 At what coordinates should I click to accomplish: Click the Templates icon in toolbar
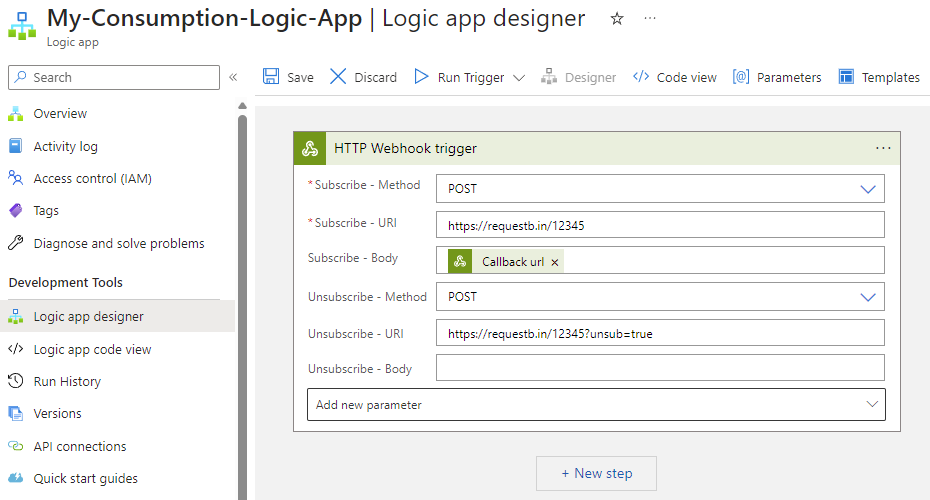(847, 77)
